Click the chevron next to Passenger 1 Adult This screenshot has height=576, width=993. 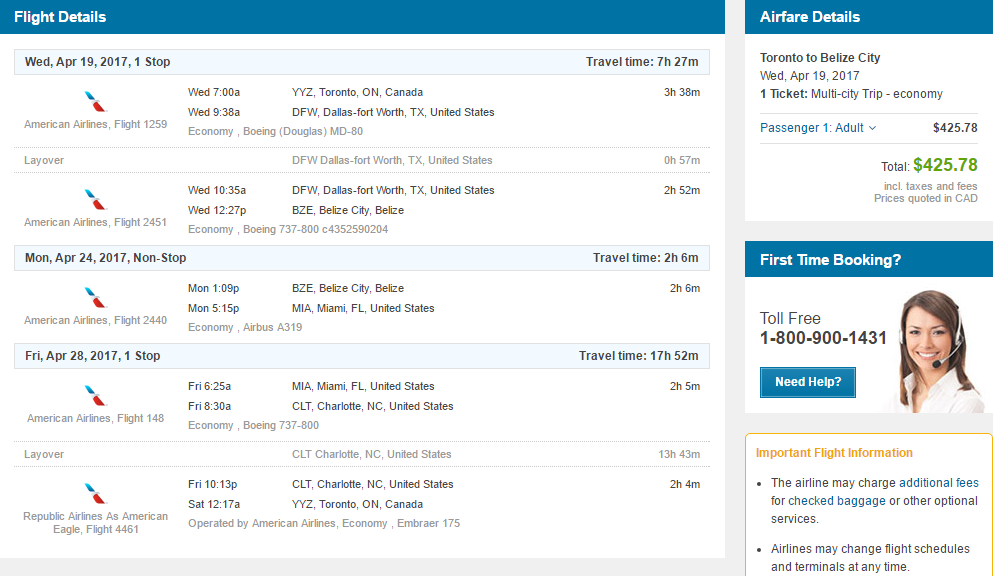[x=872, y=128]
